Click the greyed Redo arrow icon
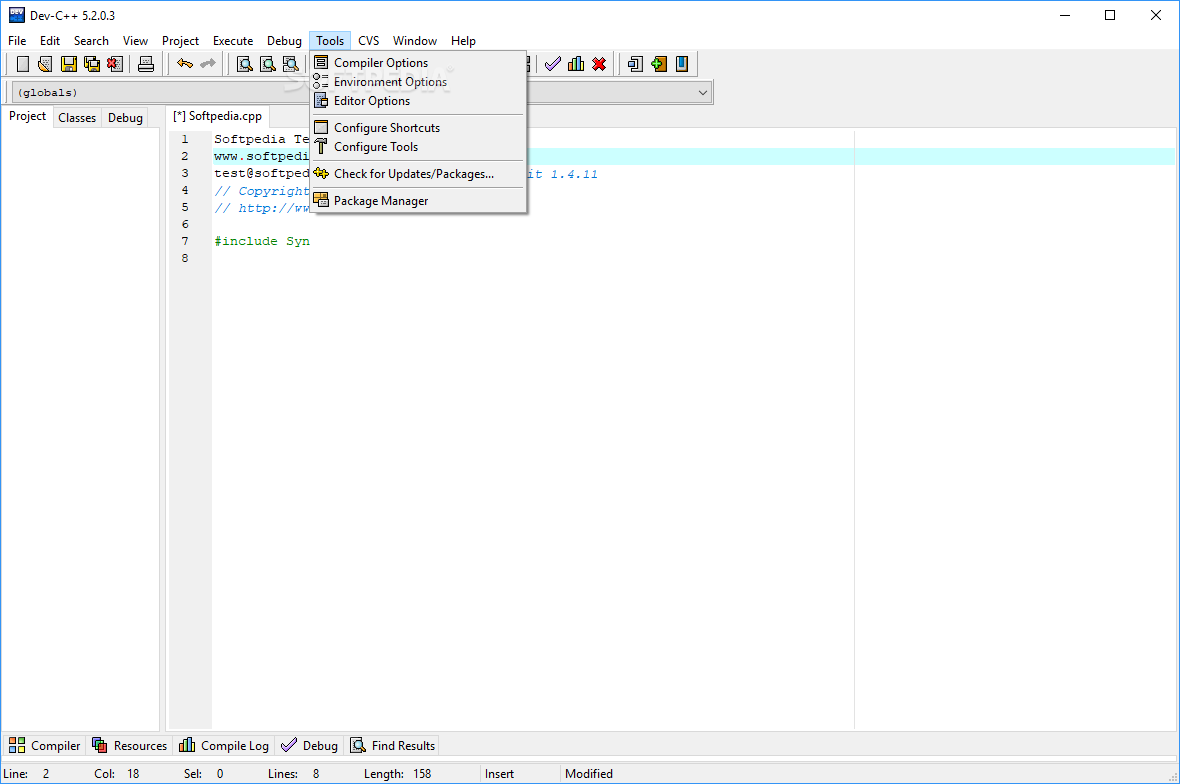 [208, 64]
